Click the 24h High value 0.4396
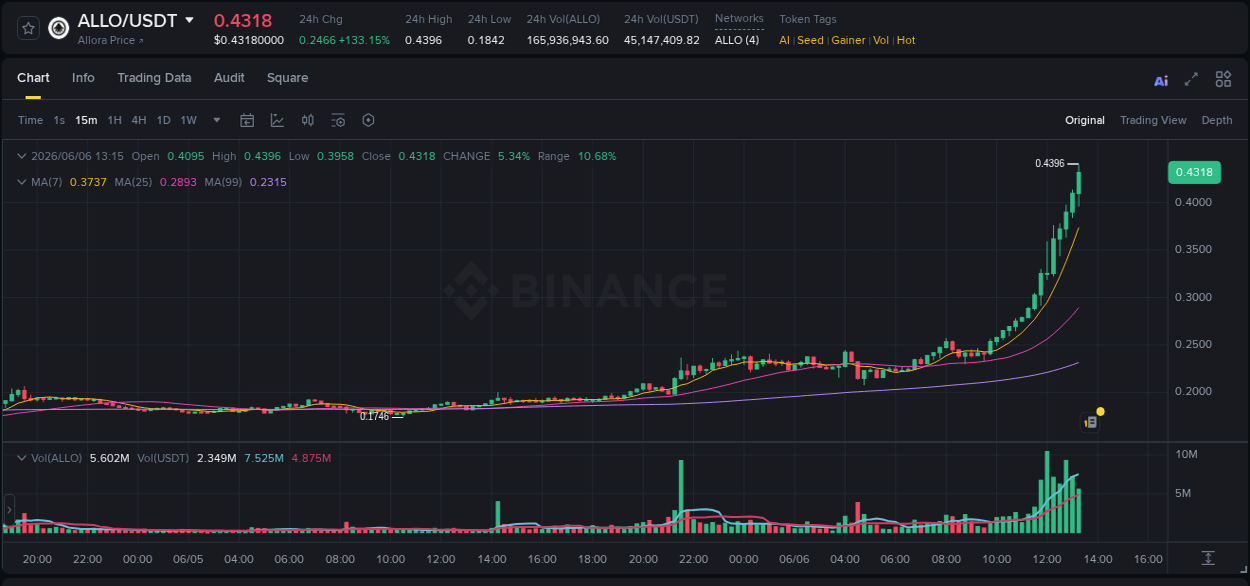This screenshot has height=586, width=1250. [423, 40]
